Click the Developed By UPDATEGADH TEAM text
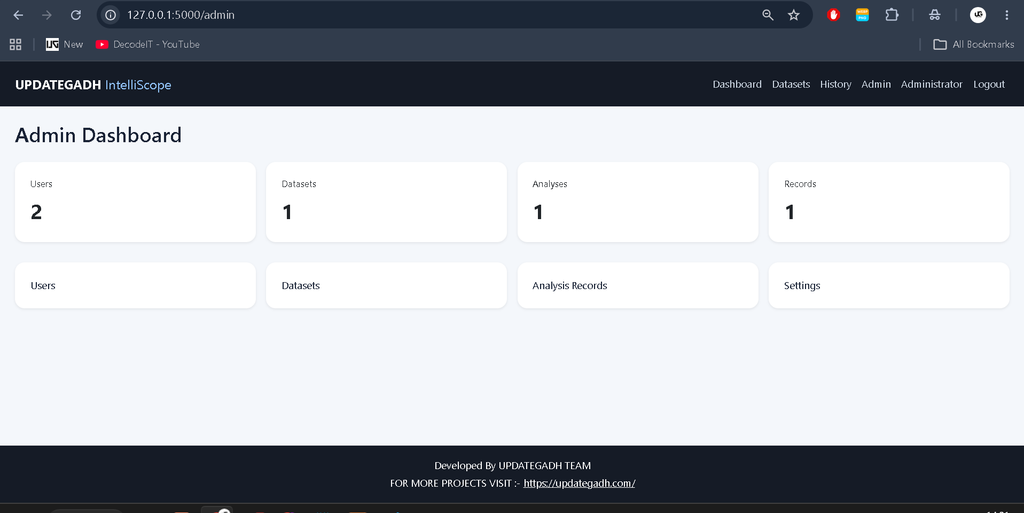 (513, 465)
